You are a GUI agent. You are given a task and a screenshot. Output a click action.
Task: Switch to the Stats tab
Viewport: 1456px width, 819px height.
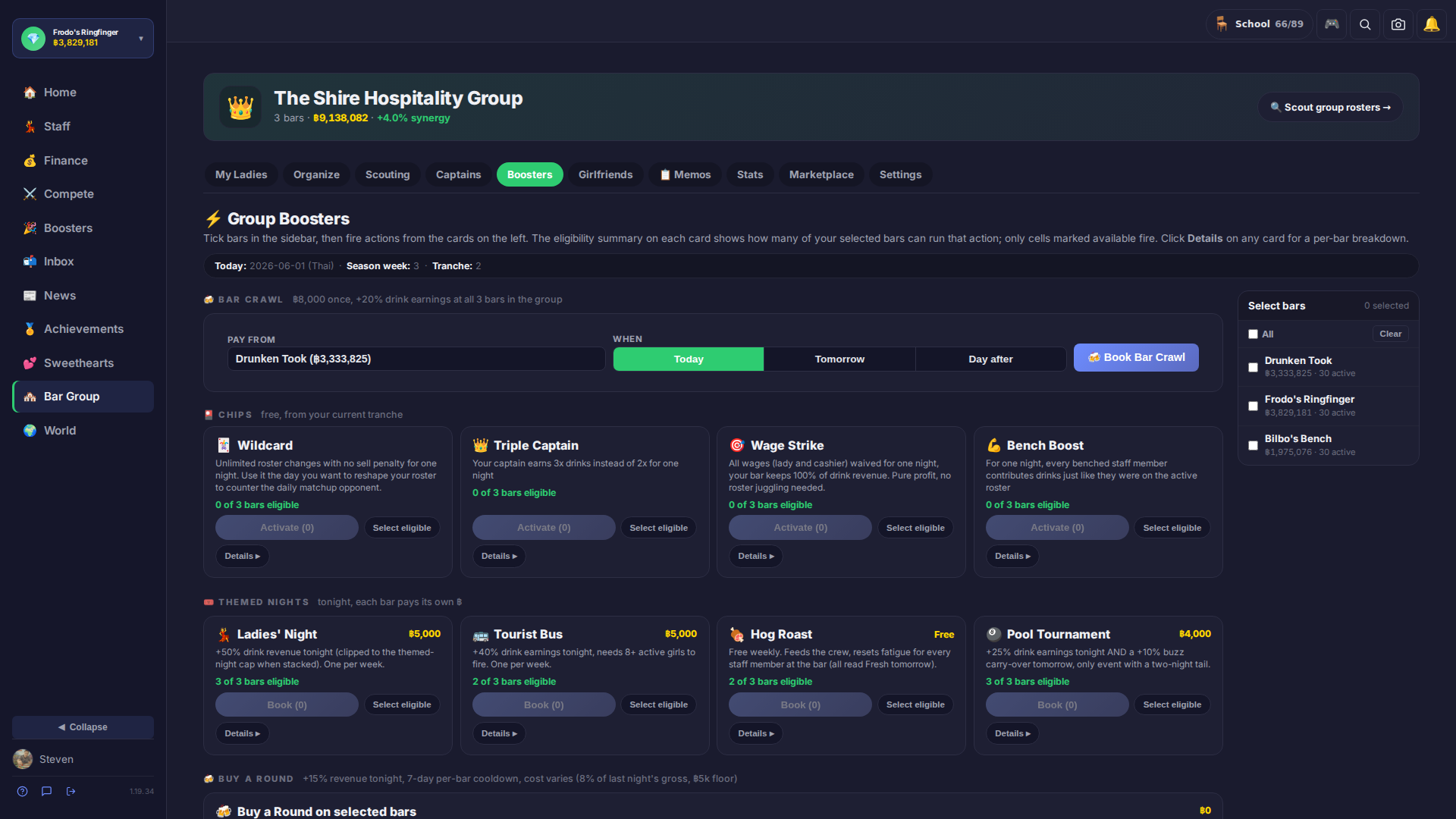(750, 174)
